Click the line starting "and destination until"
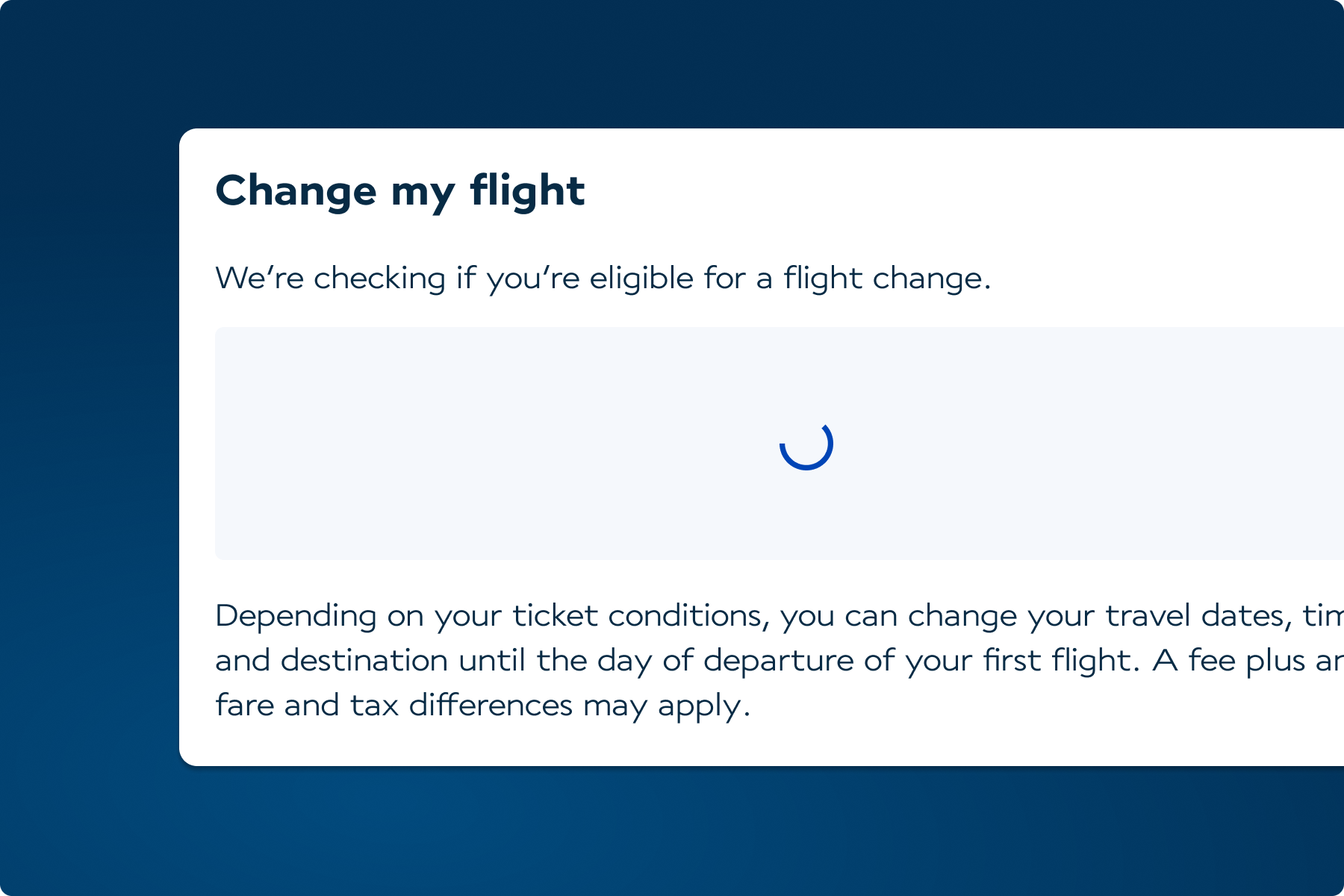The width and height of the screenshot is (1344, 896). 777,661
